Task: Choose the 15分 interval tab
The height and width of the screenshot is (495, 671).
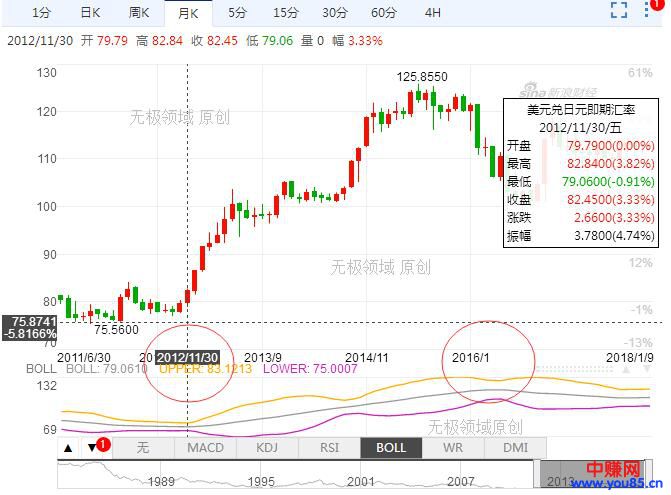Action: click(x=286, y=12)
